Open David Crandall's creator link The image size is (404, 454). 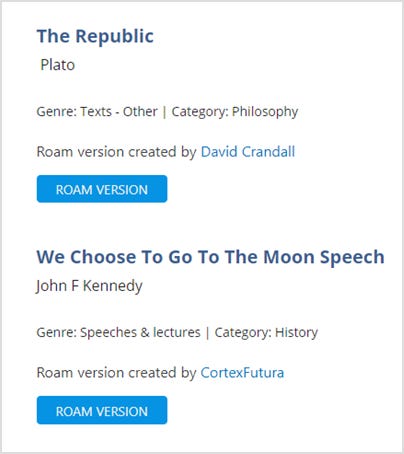click(x=248, y=152)
